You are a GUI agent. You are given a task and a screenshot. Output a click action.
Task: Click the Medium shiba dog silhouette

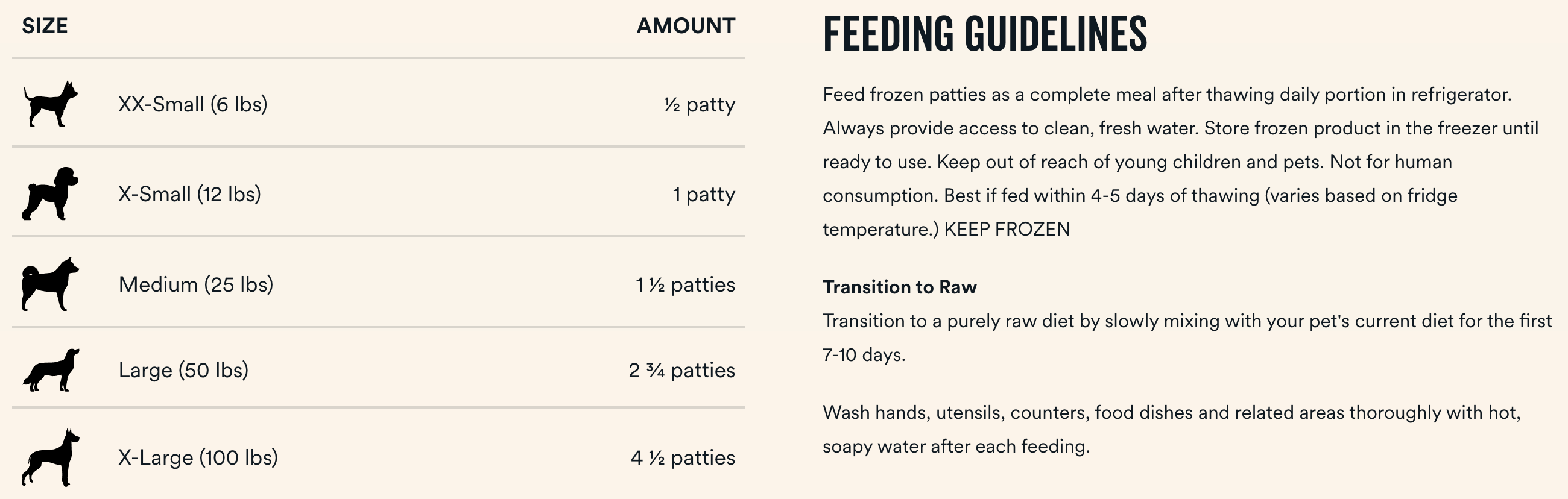point(51,284)
